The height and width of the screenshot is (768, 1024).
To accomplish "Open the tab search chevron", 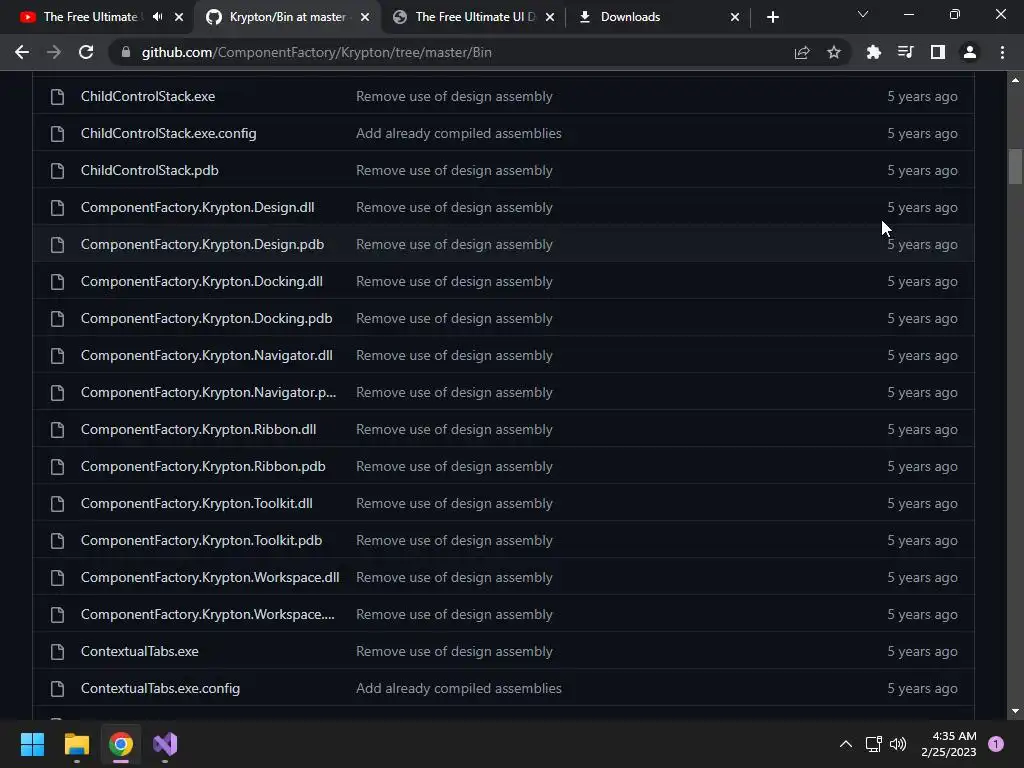I will tap(863, 14).
